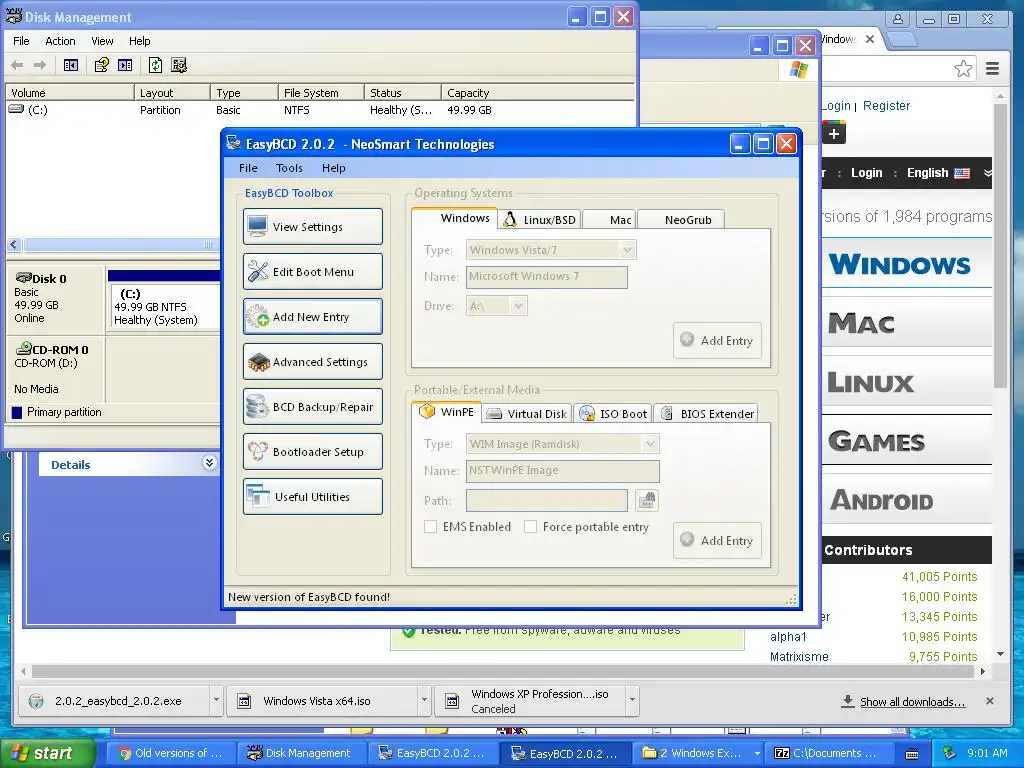Switch to the NeoGrub tab
The image size is (1024, 768).
click(x=681, y=219)
